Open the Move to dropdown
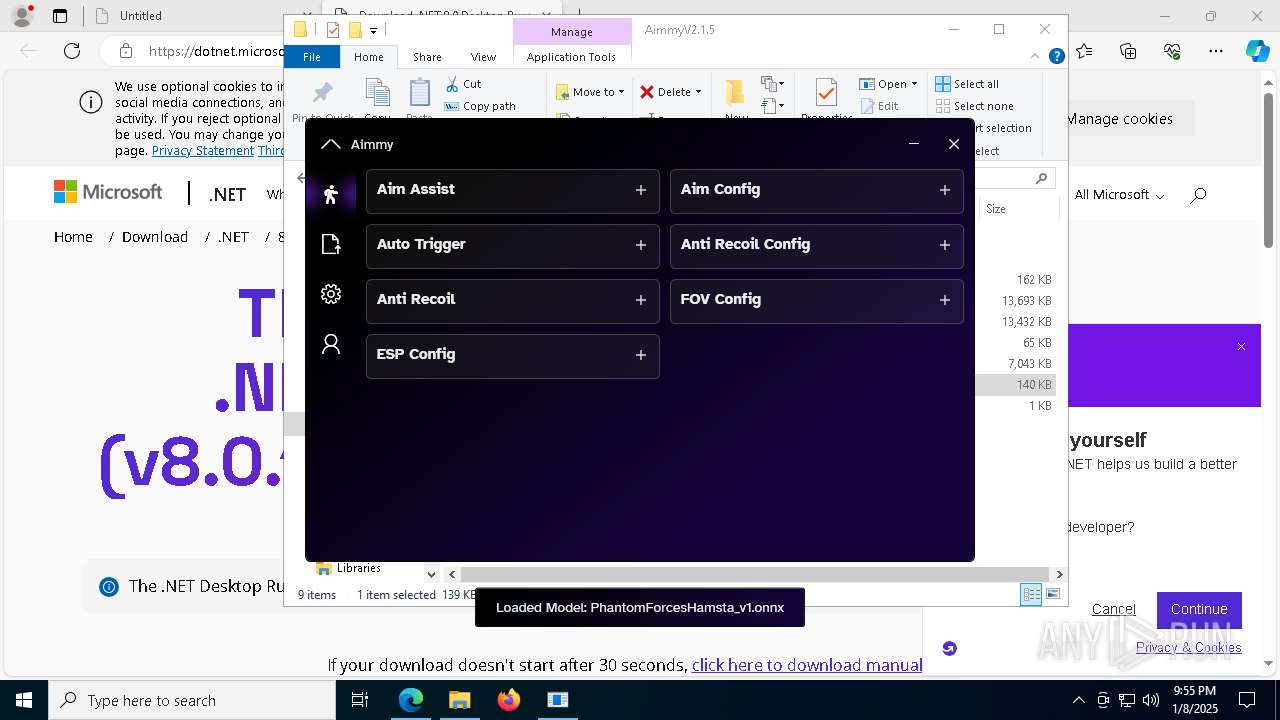The image size is (1280, 720). 590,92
